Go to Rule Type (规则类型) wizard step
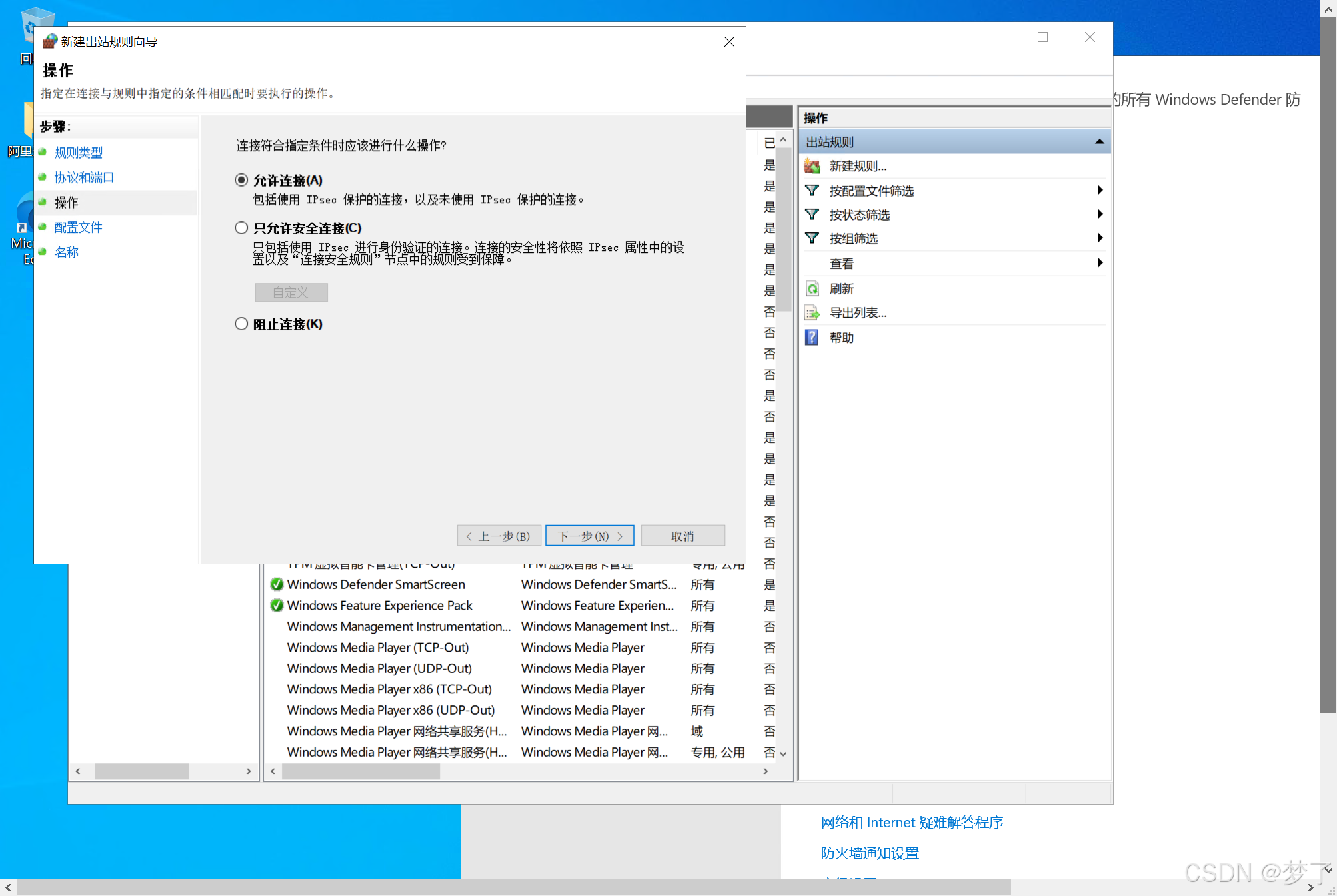 pos(78,153)
